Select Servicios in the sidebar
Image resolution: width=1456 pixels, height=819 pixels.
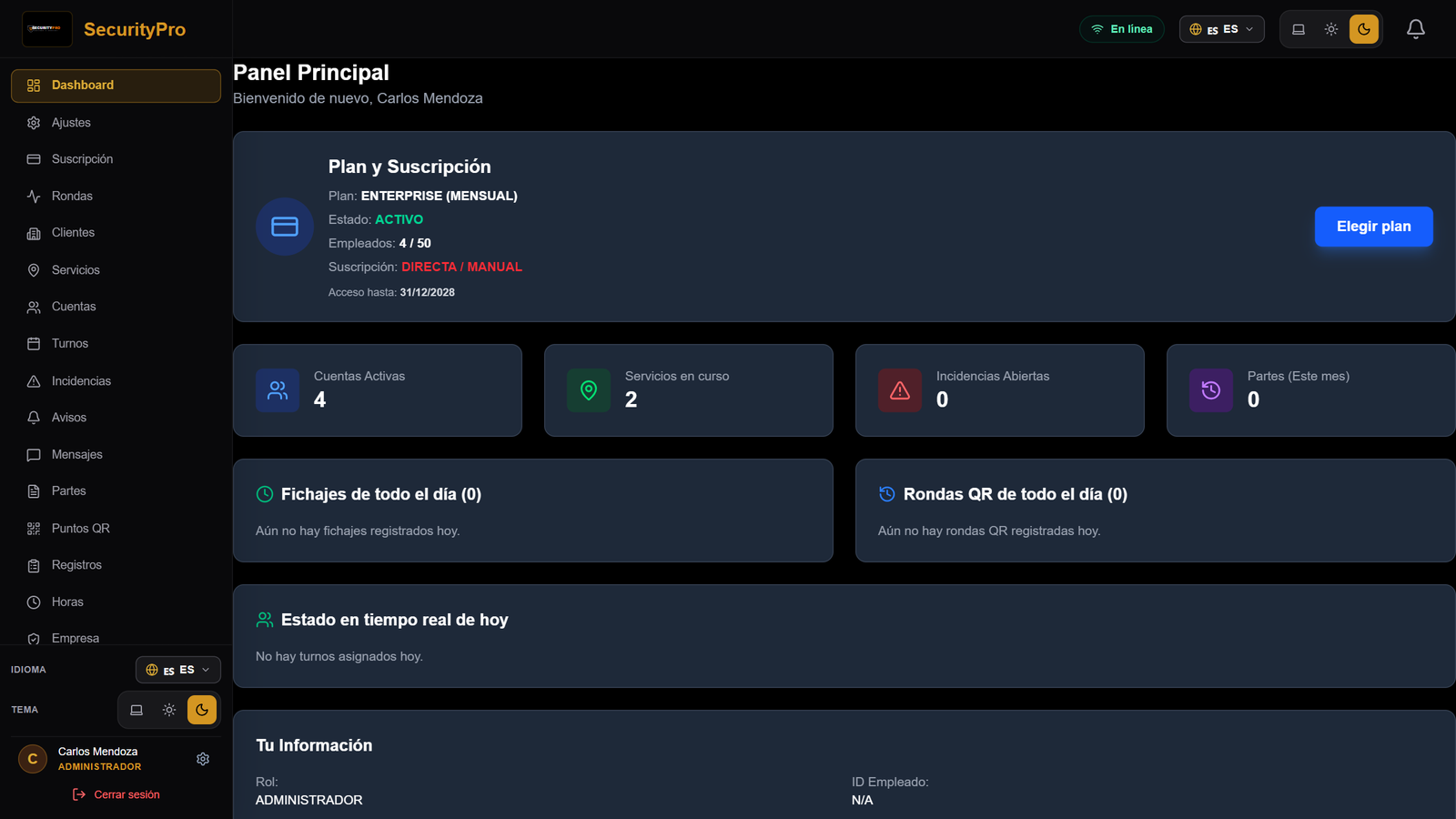pyautogui.click(x=116, y=270)
